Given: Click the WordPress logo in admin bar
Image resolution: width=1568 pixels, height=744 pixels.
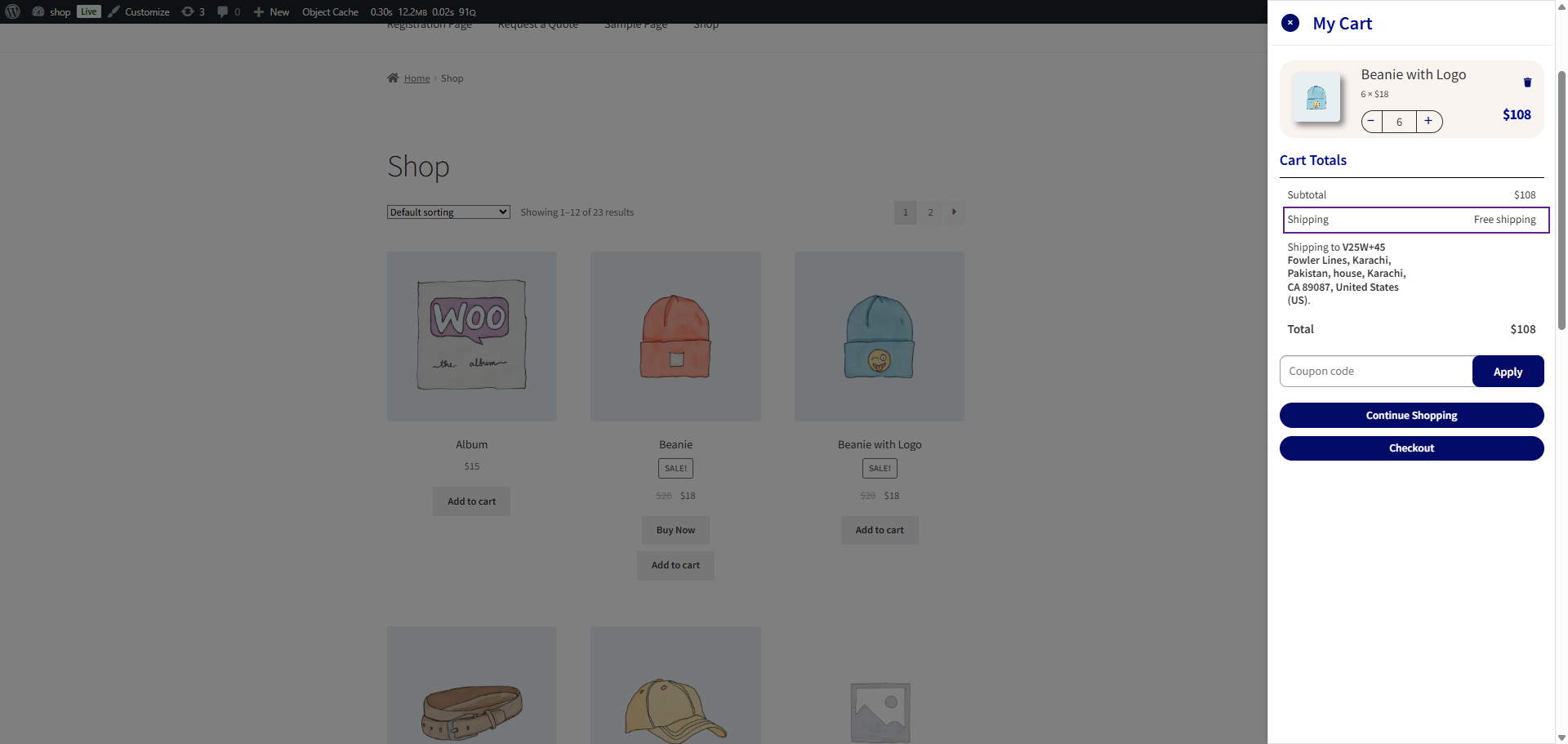Looking at the screenshot, I should (13, 11).
